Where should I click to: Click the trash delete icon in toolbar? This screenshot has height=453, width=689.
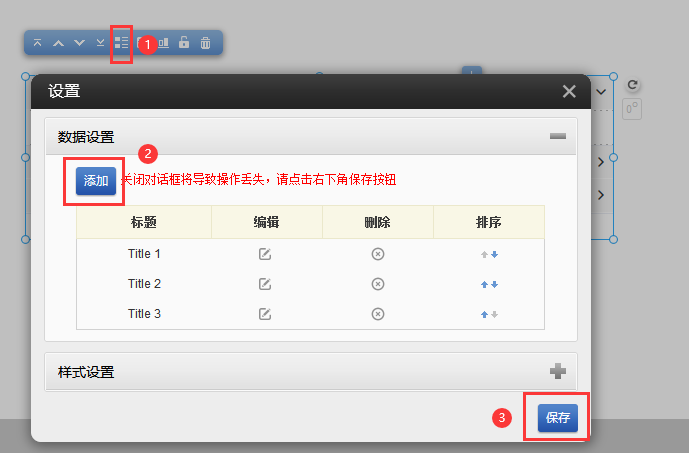click(205, 43)
